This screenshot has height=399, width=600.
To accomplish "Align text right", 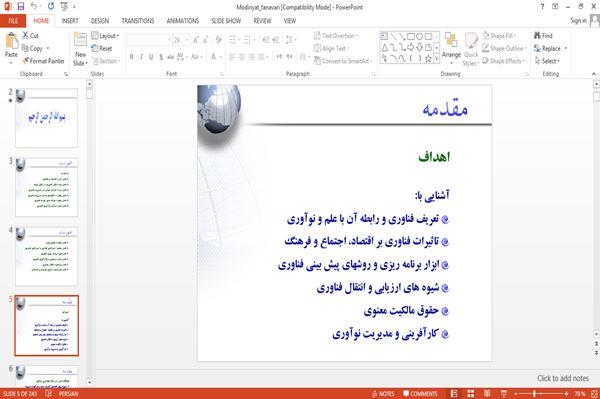I will click(251, 57).
